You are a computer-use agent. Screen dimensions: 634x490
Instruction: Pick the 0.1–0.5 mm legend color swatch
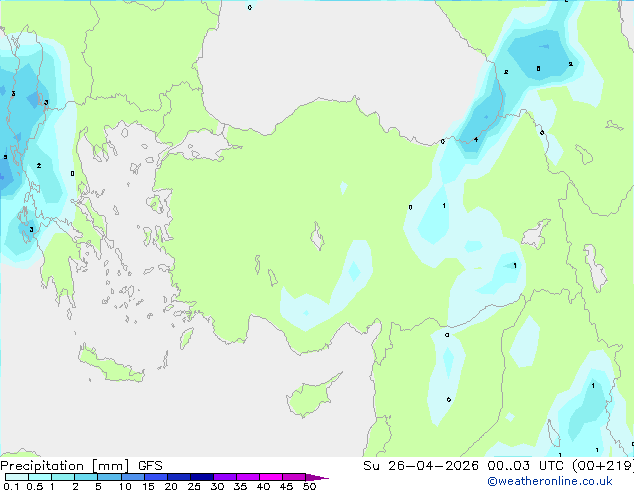click(17, 477)
